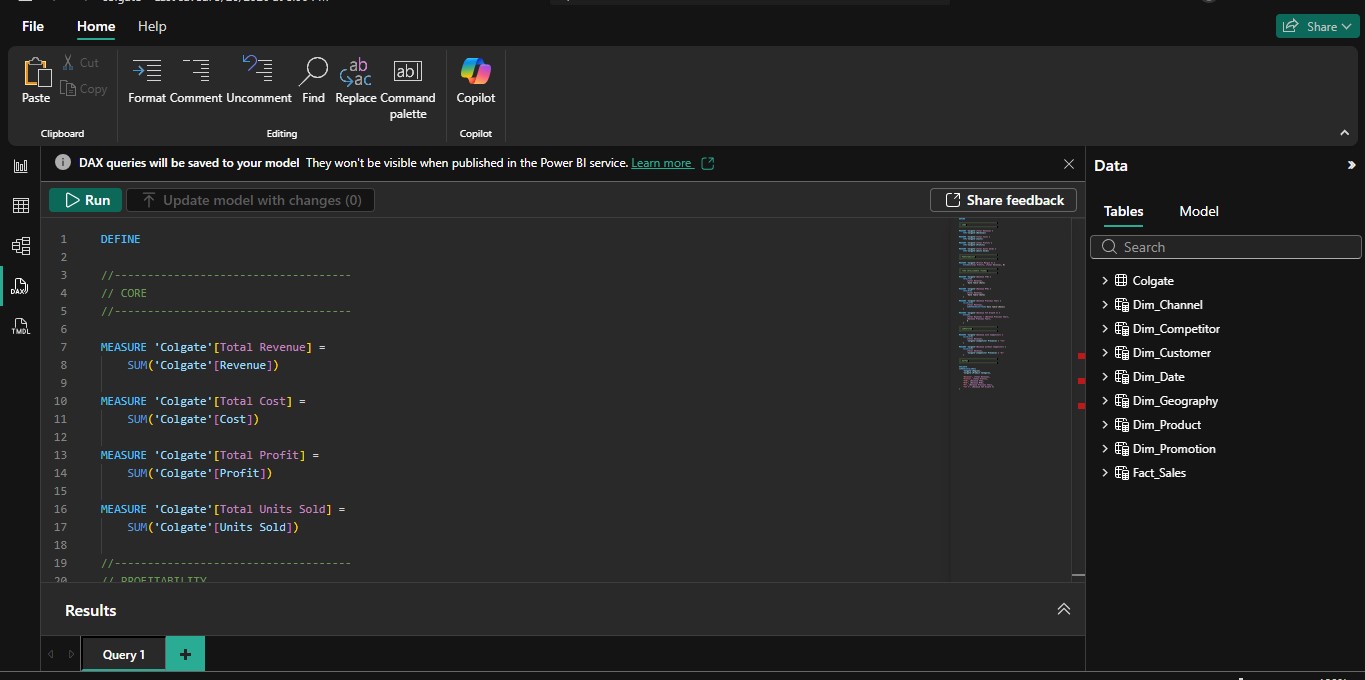This screenshot has height=680, width=1365.
Task: Expand the Results pane chevron
Action: tap(1063, 609)
